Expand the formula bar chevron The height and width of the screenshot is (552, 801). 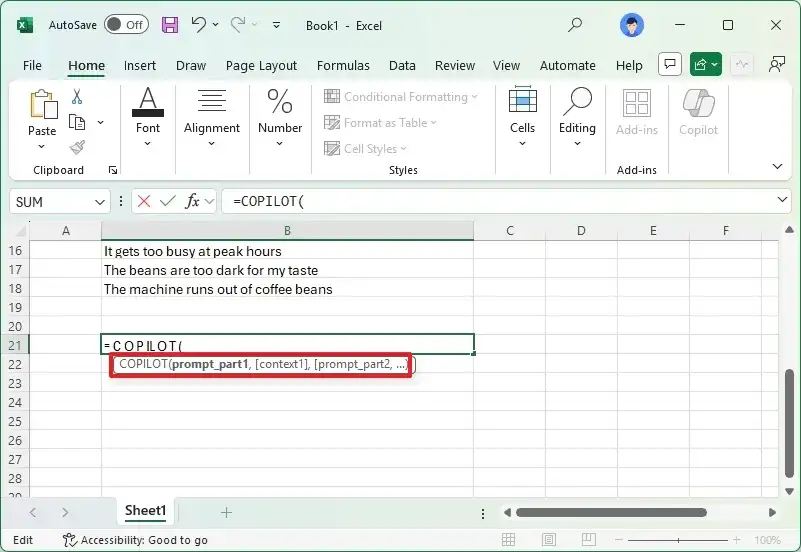click(x=782, y=201)
